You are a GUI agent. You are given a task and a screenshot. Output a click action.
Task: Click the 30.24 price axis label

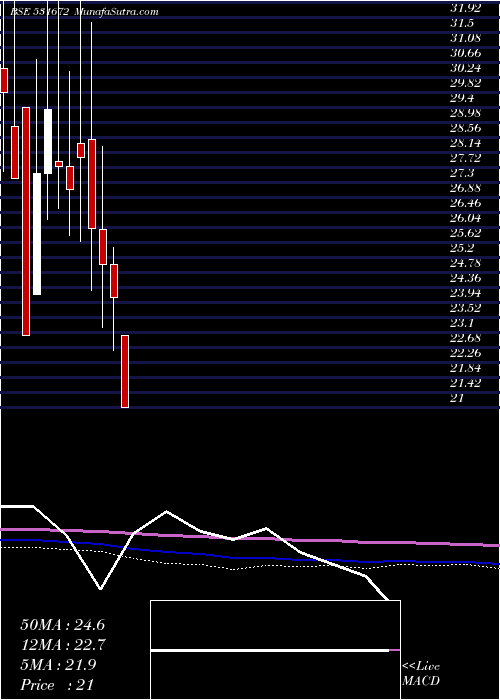pos(466,68)
